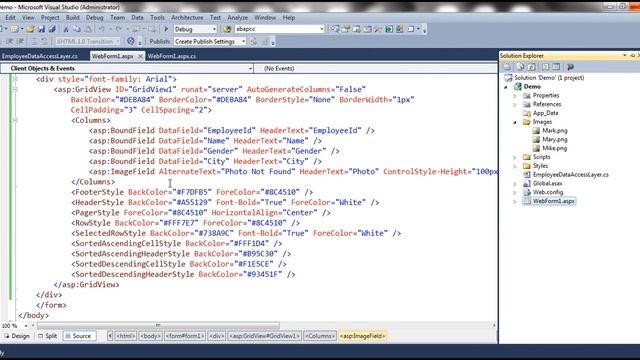The height and width of the screenshot is (360, 640).
Task: Click the Open File folder icon
Action: coord(30,29)
